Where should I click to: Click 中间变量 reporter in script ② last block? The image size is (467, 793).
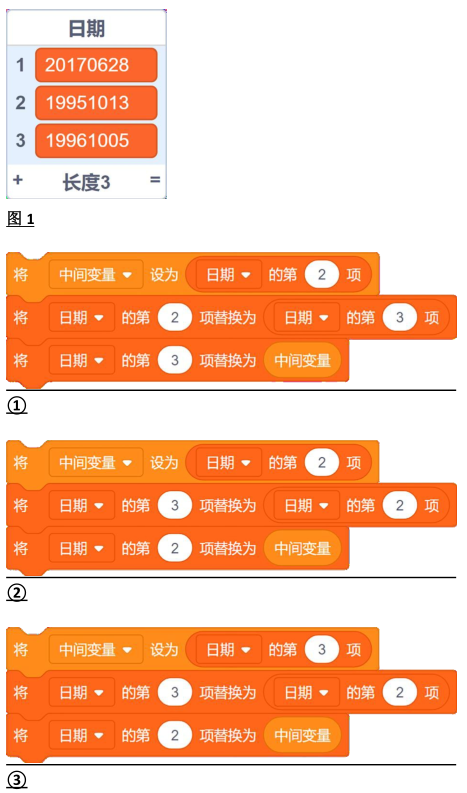pos(302,548)
